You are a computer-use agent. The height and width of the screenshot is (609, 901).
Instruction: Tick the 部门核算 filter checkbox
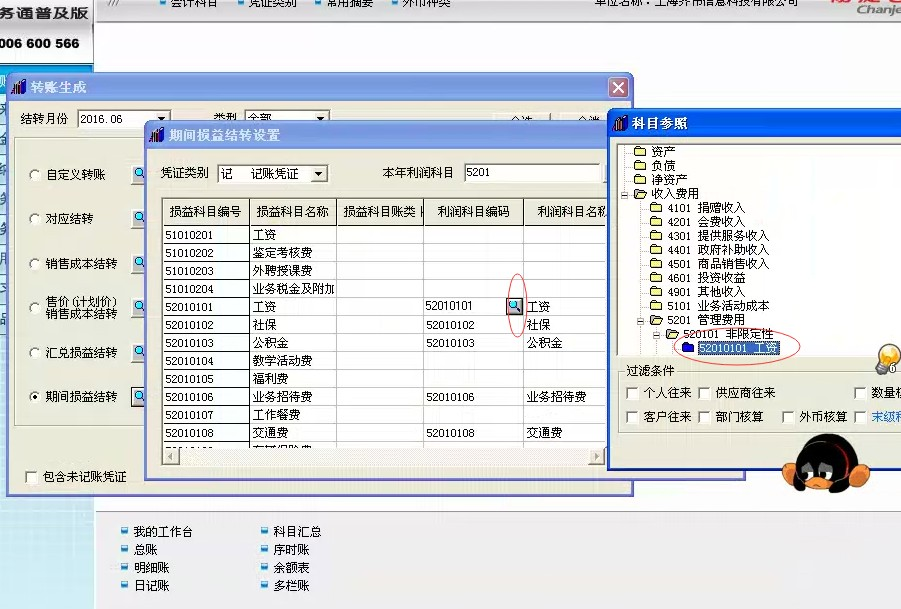point(704,417)
